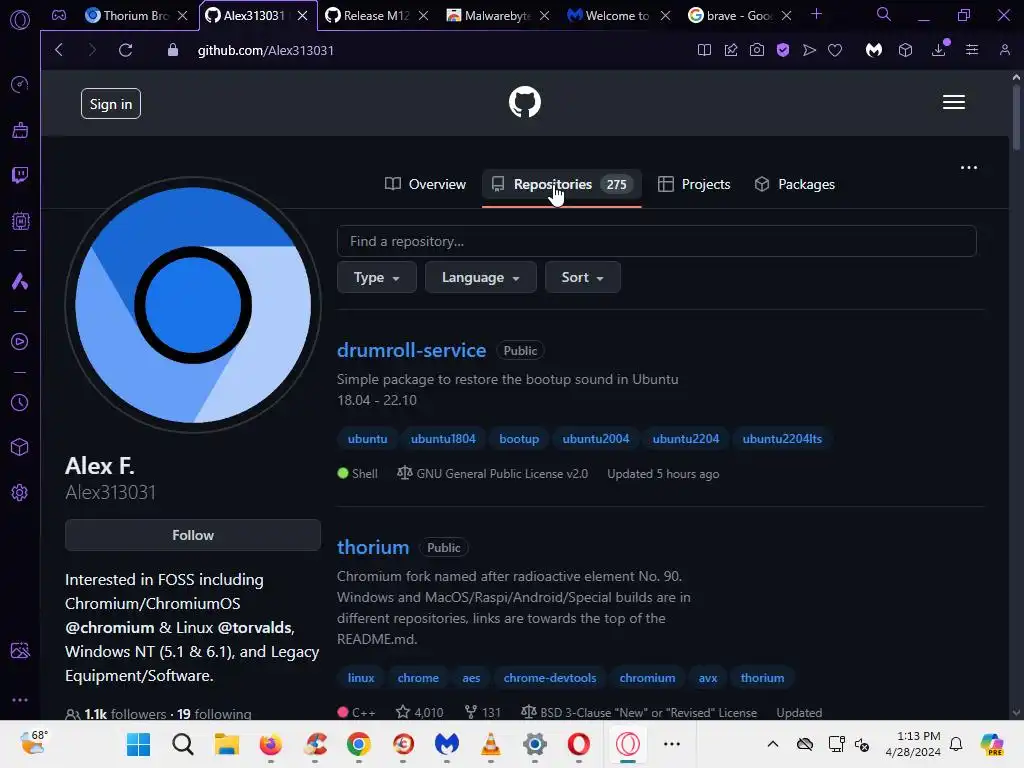Viewport: 1024px width, 768px height.
Task: Click the avx topic tag
Action: coord(707,678)
